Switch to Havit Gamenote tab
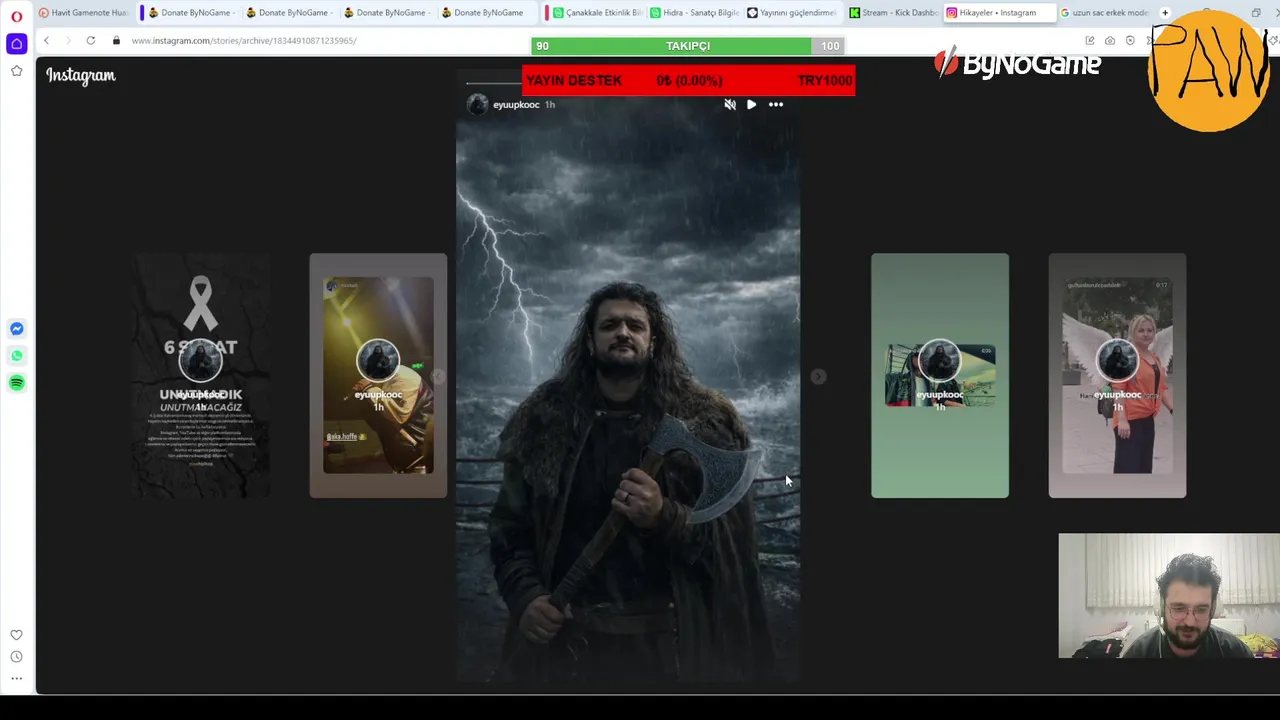The image size is (1280, 720). click(83, 13)
